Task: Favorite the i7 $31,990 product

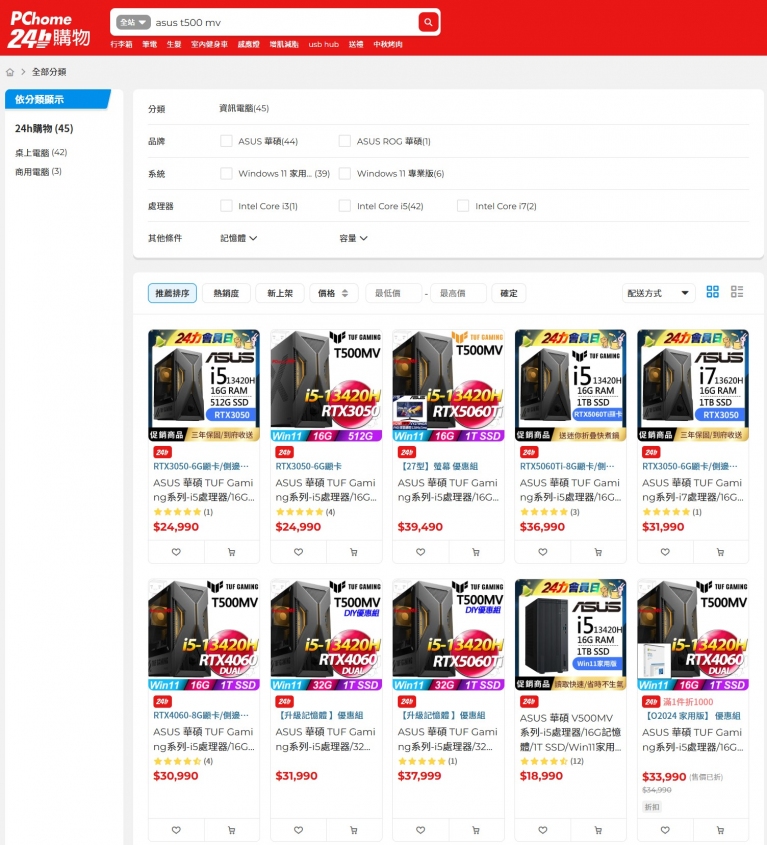Action: [665, 552]
